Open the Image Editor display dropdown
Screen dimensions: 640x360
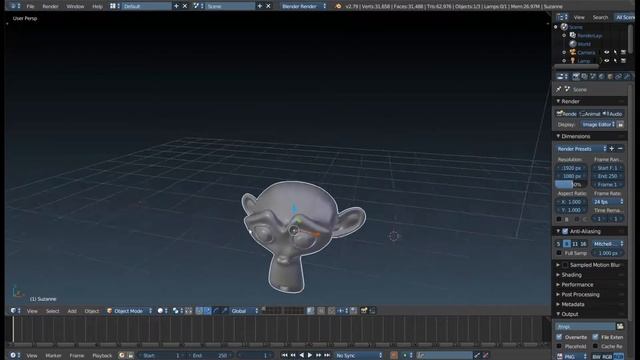coord(598,124)
